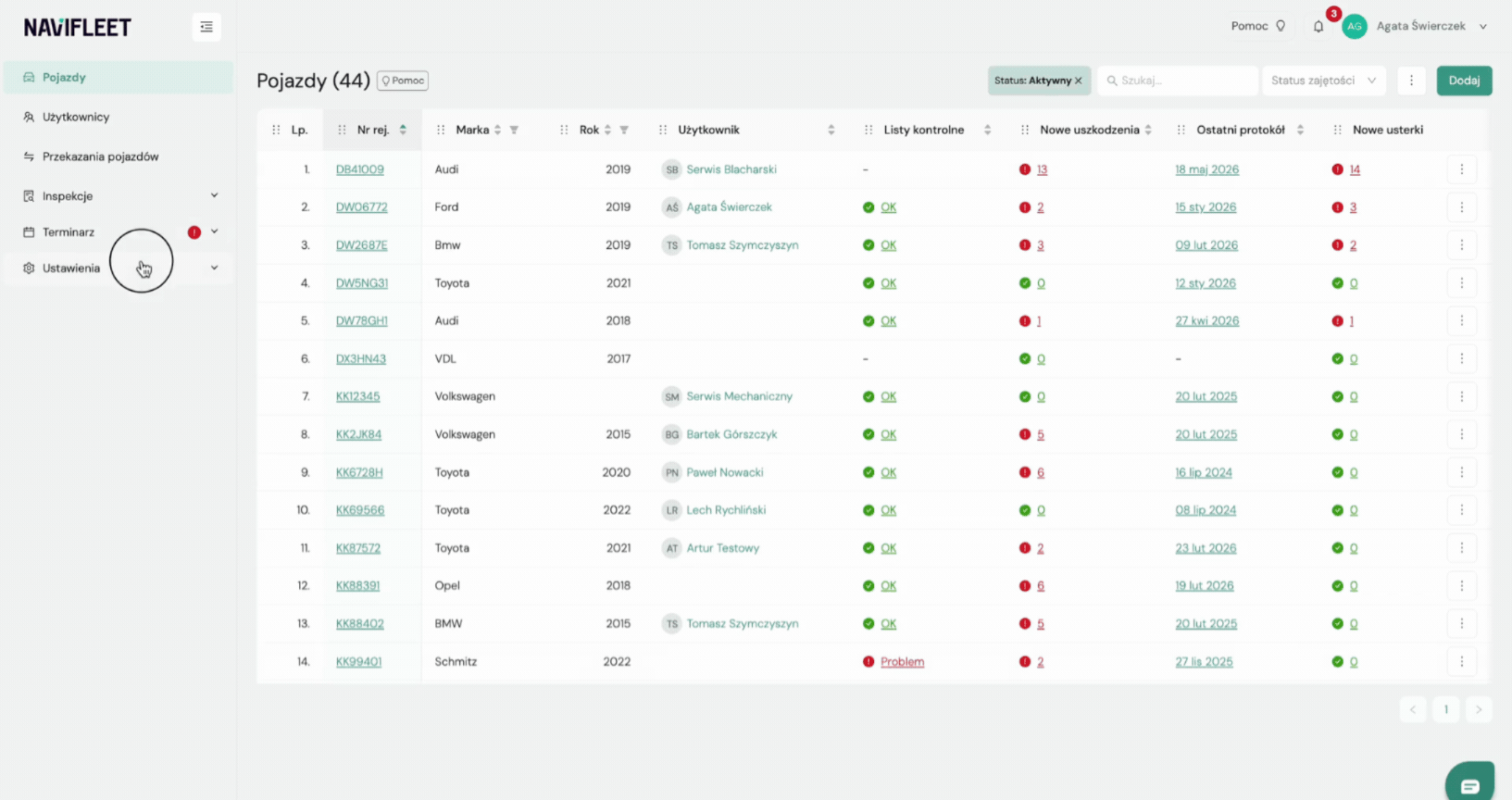
Task: Open notifications bell icon
Action: click(1318, 27)
